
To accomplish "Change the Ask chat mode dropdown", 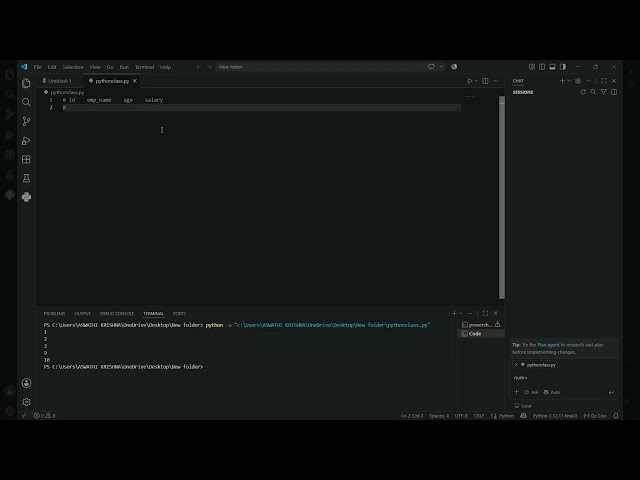I will 531,392.
